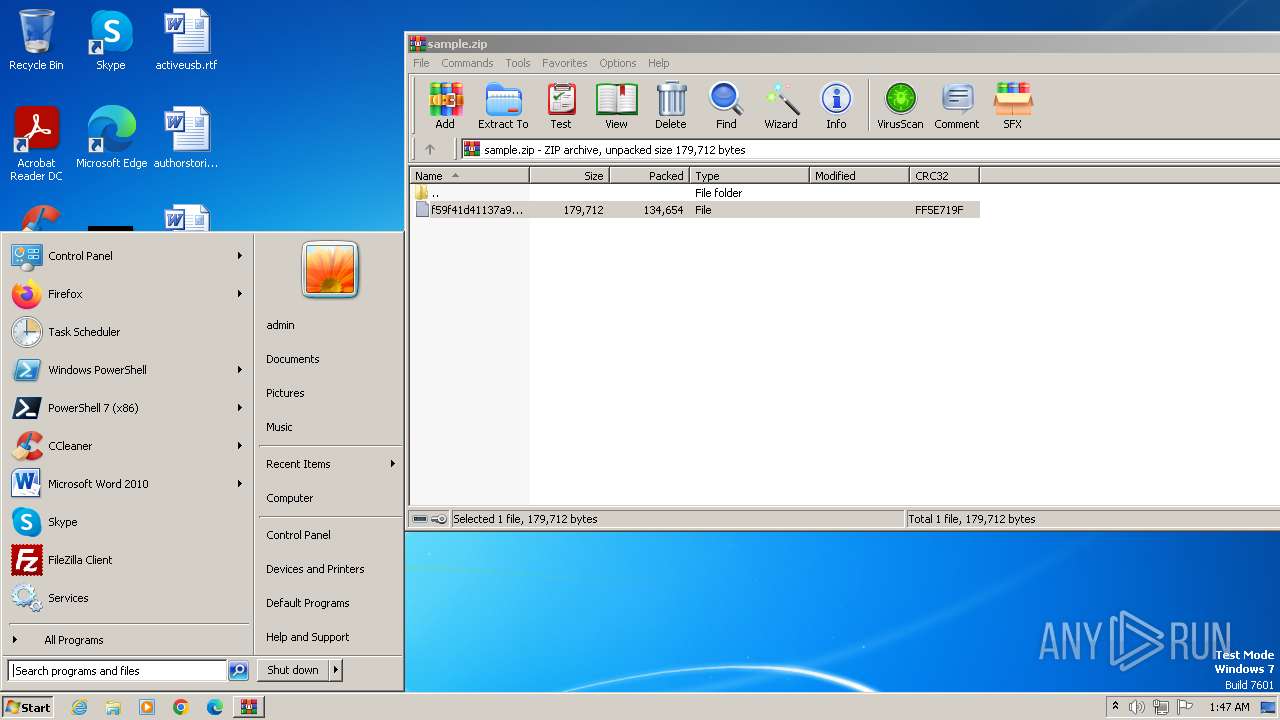Screen dimensions: 1280x720
Task: Click the SFX toolbar icon
Action: pyautogui.click(x=1013, y=106)
